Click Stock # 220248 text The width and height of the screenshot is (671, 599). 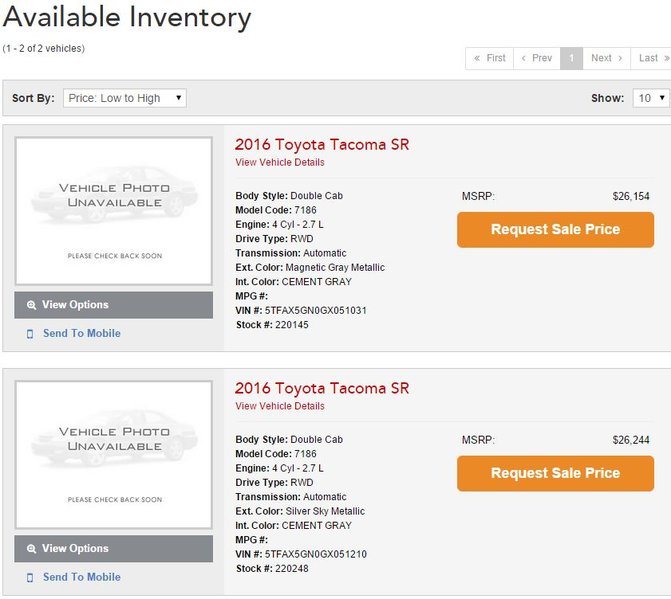pyautogui.click(x=272, y=569)
